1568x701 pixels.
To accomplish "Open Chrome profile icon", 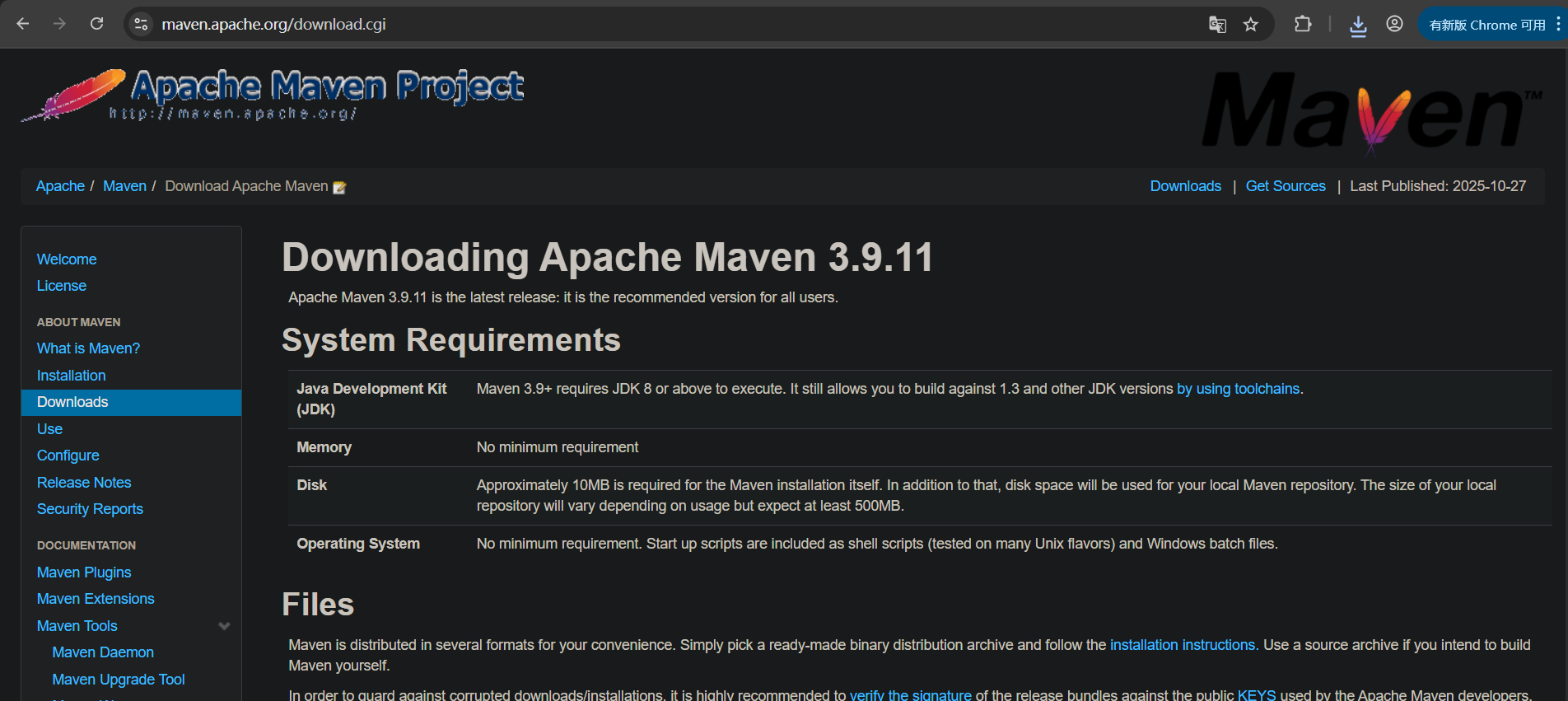I will [x=1394, y=24].
